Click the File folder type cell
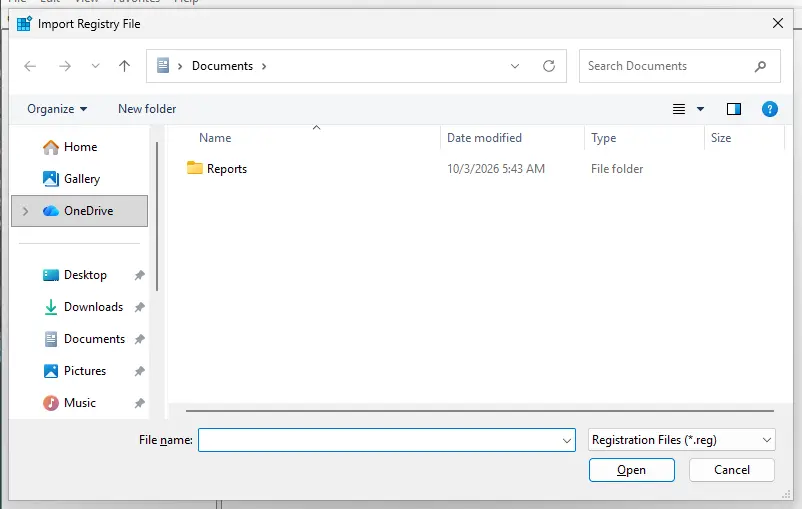Image resolution: width=802 pixels, height=509 pixels. (x=617, y=169)
